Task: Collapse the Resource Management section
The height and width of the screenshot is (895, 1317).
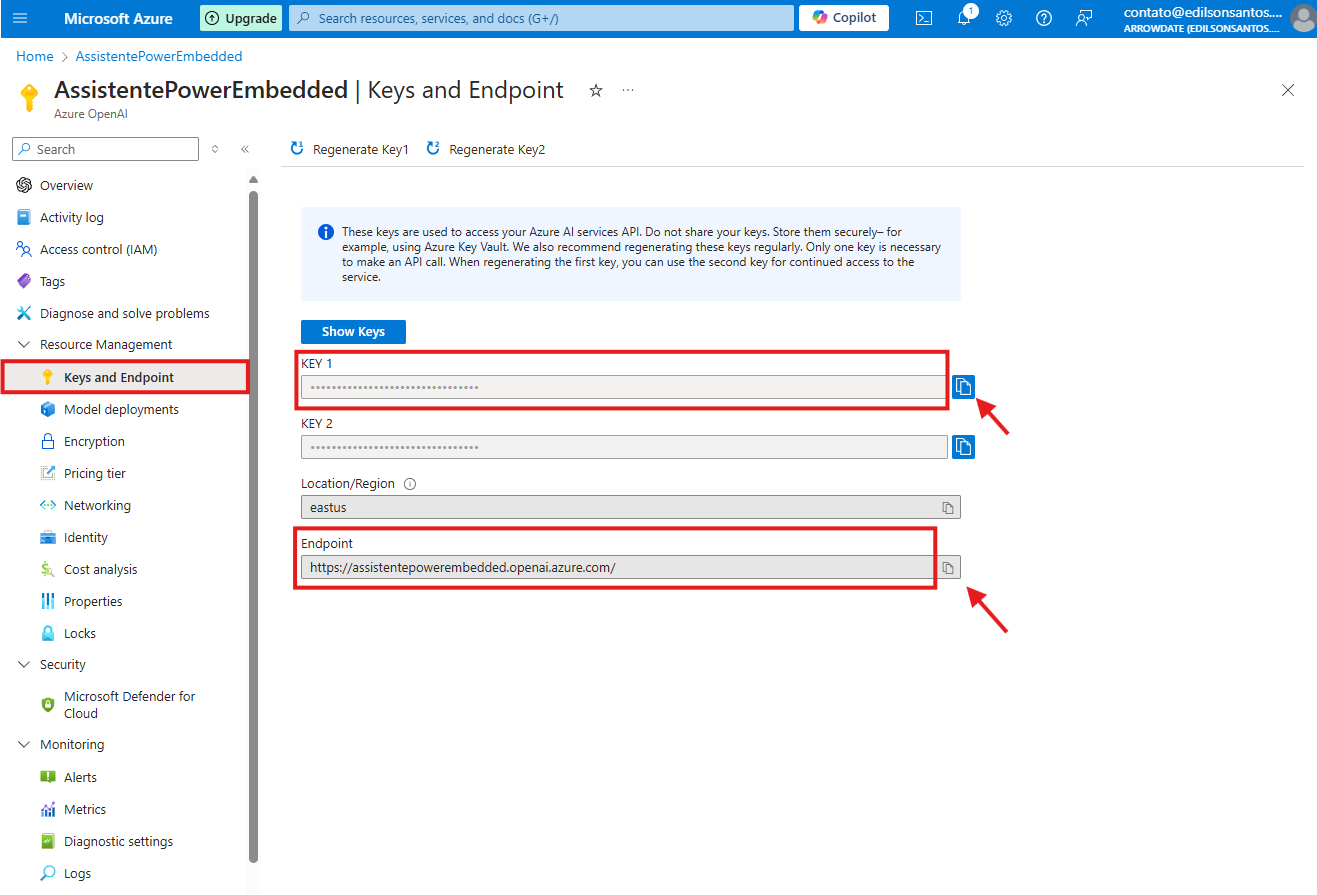Action: coord(24,344)
